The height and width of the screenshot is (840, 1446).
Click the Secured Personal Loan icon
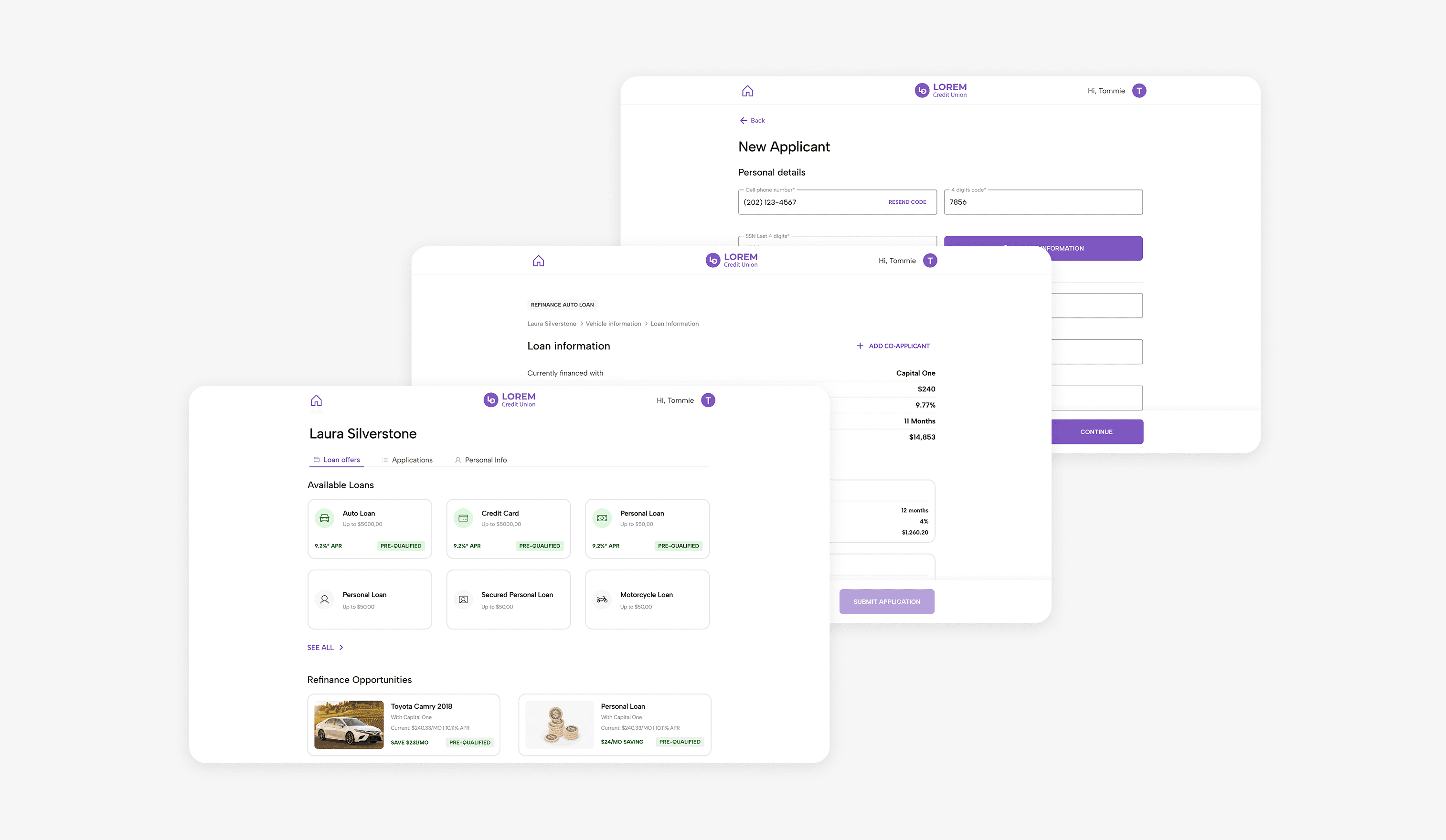coord(463,599)
